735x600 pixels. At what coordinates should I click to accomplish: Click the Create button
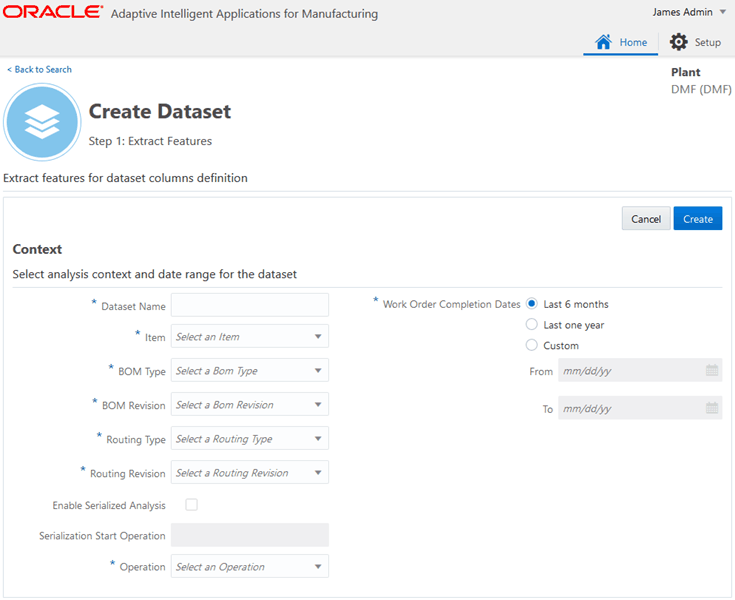[x=698, y=219]
